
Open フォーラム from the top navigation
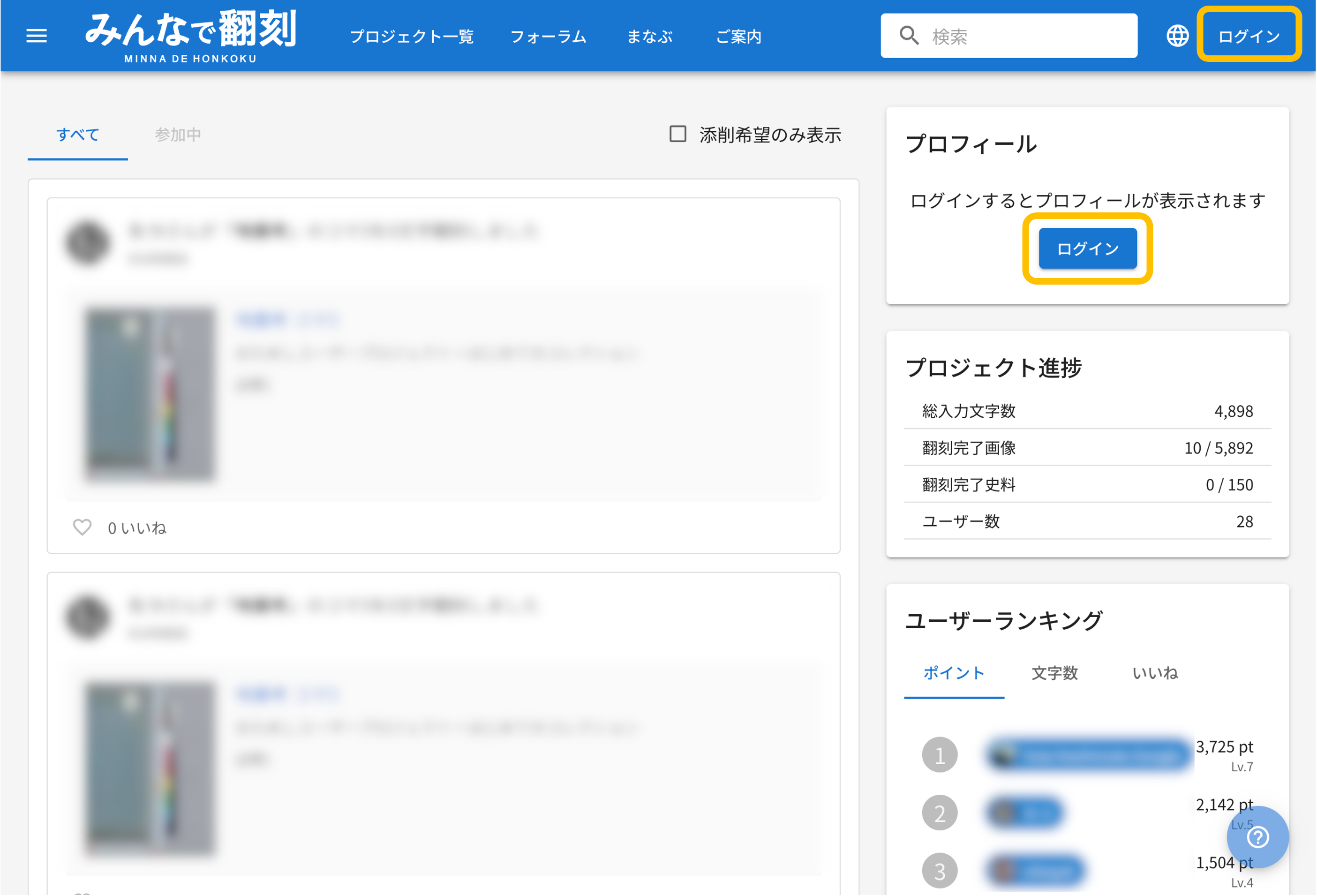pyautogui.click(x=549, y=36)
